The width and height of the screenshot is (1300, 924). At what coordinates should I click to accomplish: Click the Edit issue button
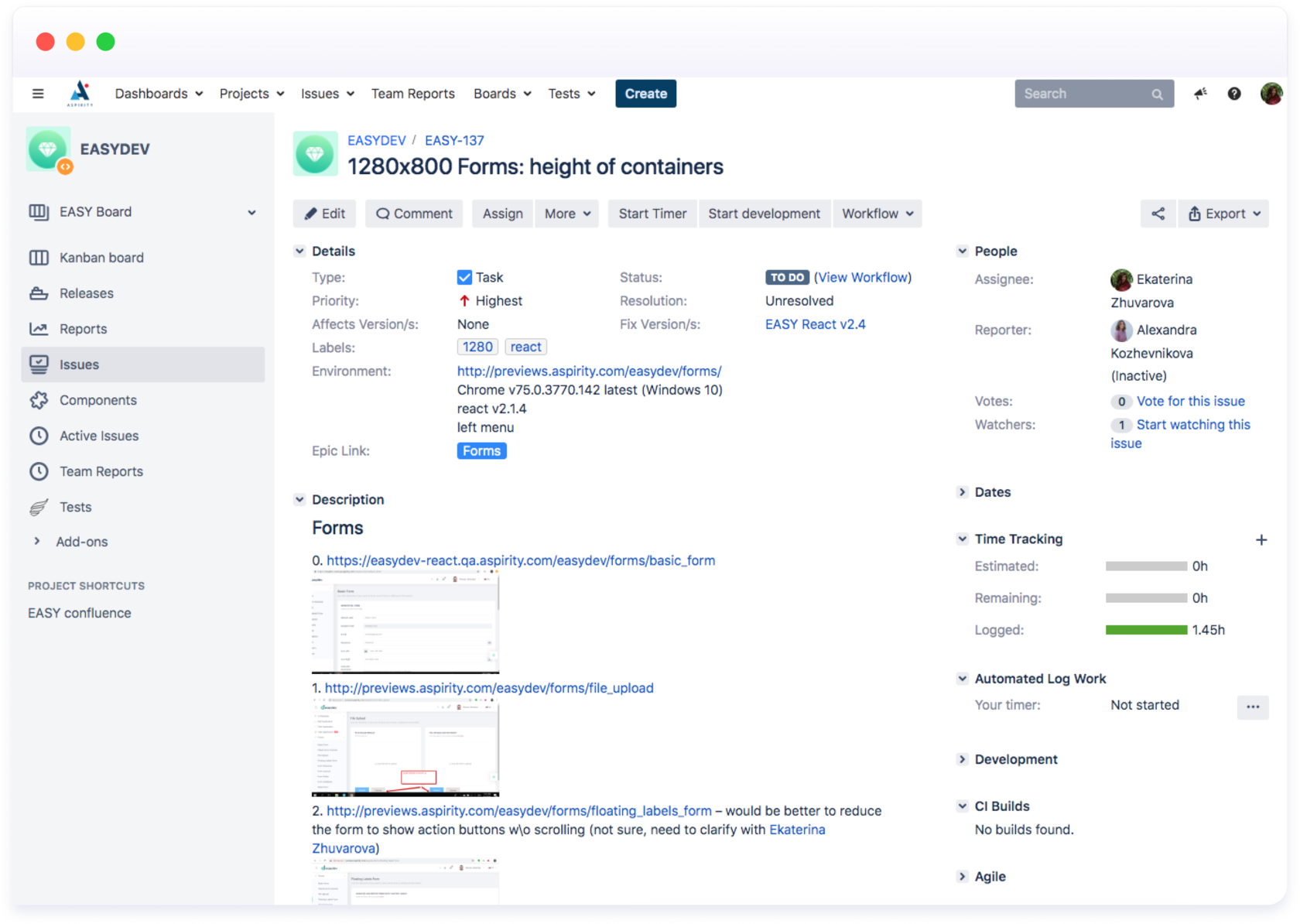(324, 214)
